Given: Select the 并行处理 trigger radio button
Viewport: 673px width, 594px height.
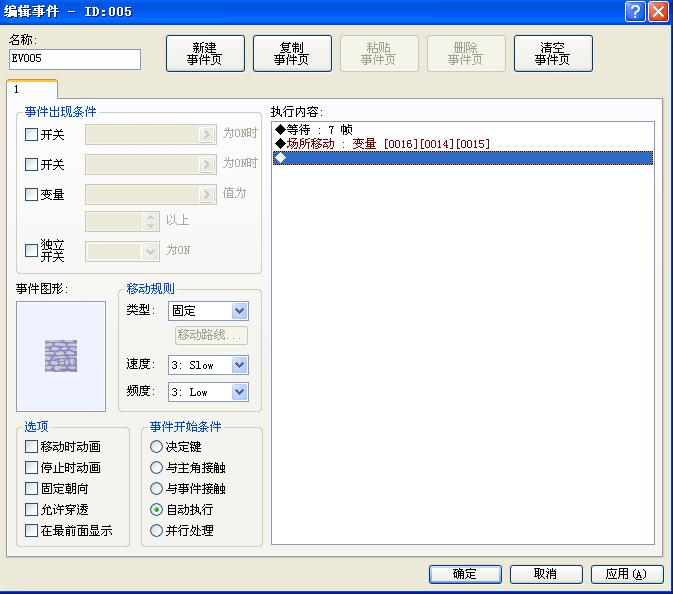Looking at the screenshot, I should pyautogui.click(x=156, y=530).
